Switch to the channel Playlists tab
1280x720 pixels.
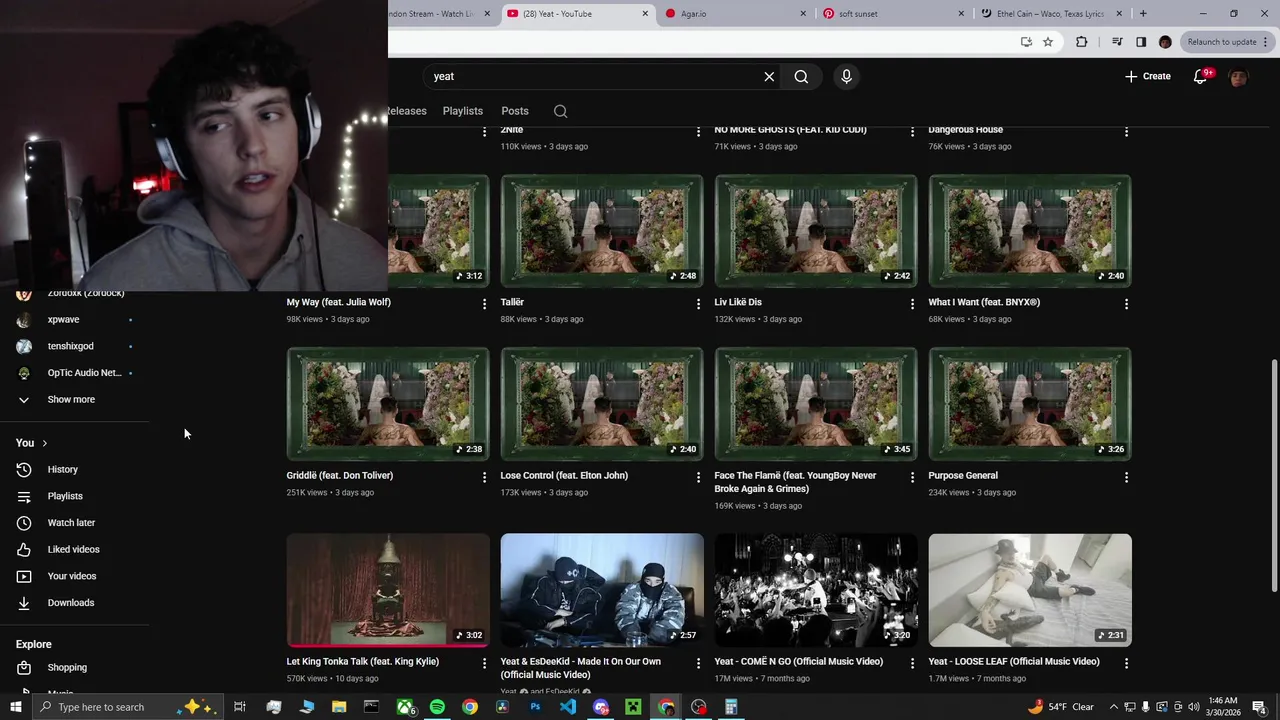[463, 111]
